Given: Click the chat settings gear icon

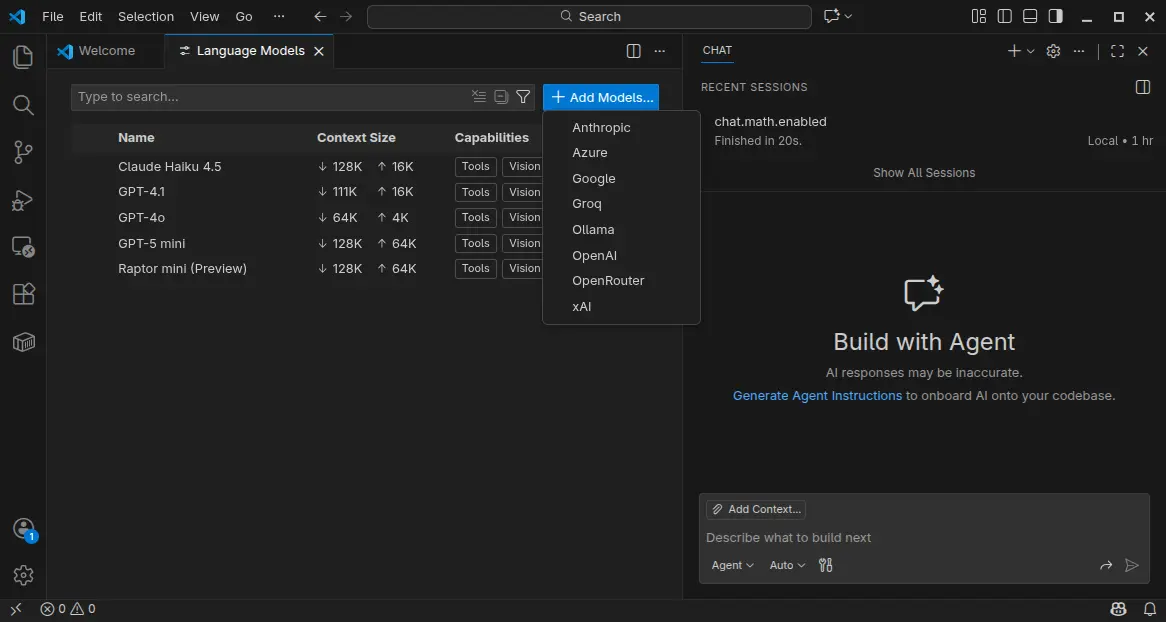Looking at the screenshot, I should (x=1053, y=51).
